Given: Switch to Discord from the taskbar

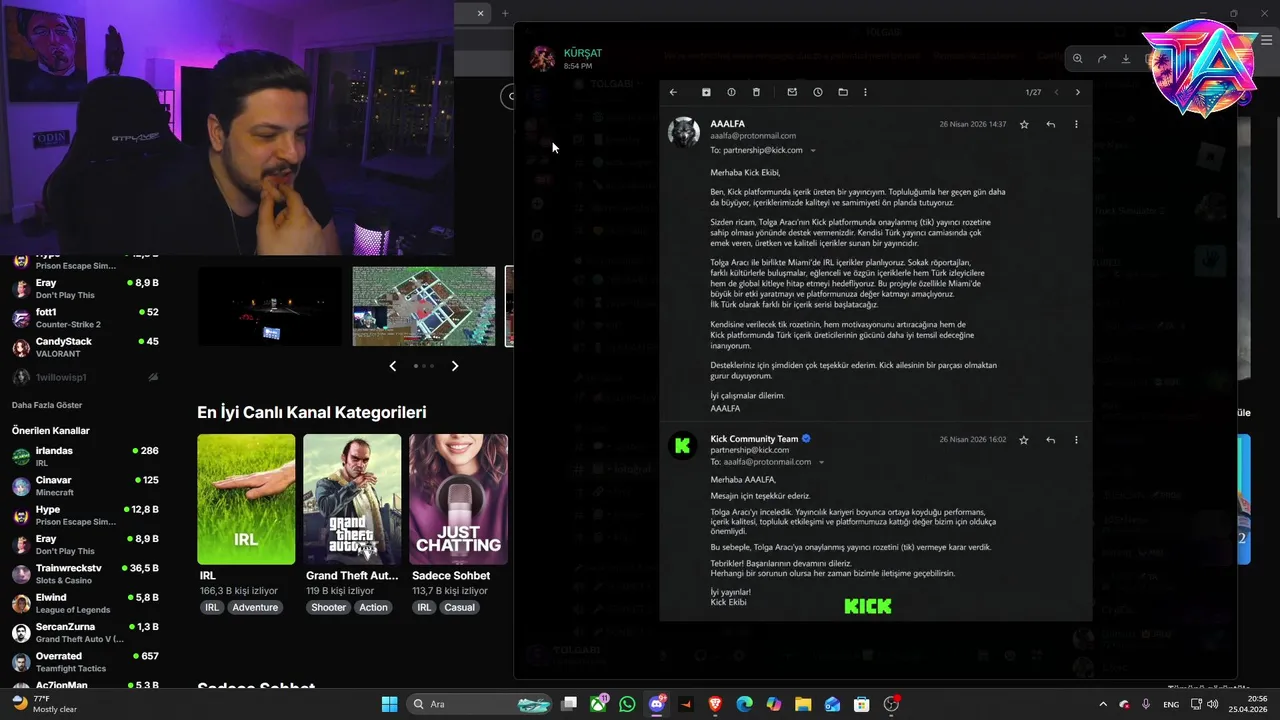Looking at the screenshot, I should coord(657,704).
